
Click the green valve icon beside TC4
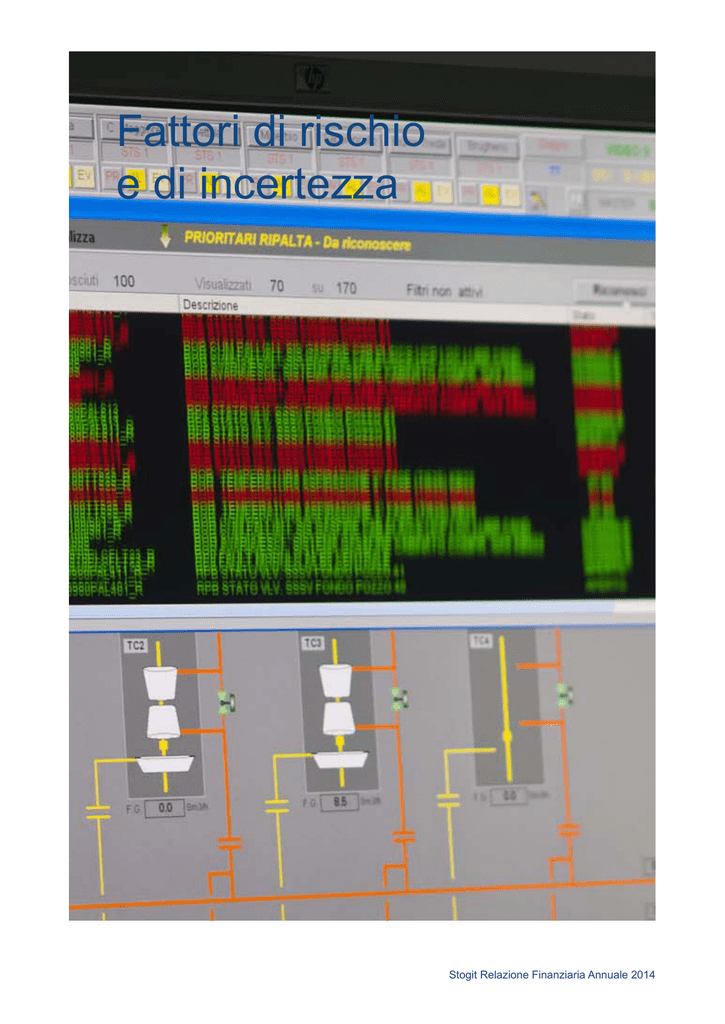tap(564, 692)
